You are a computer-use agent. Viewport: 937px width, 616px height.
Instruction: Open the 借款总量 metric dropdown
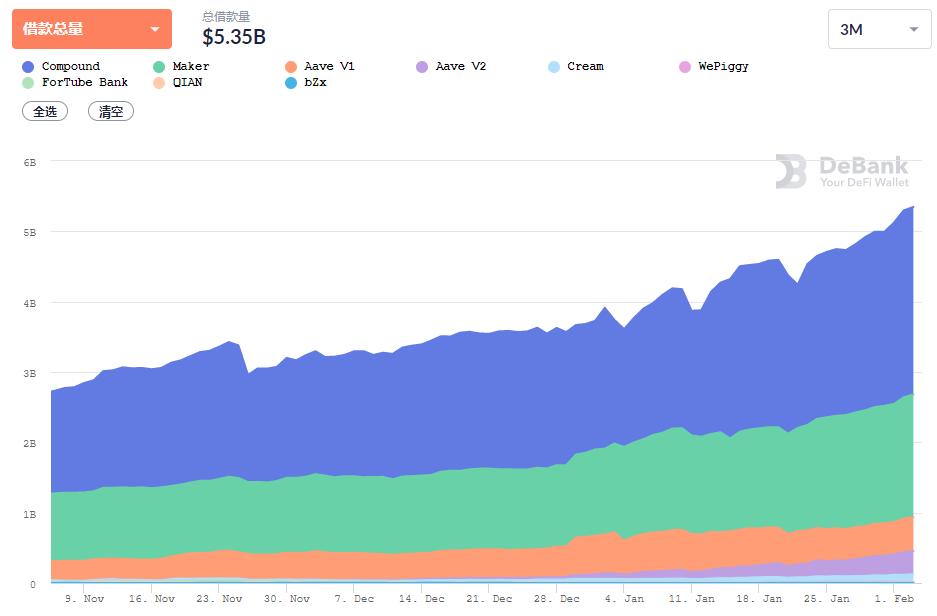(x=92, y=29)
